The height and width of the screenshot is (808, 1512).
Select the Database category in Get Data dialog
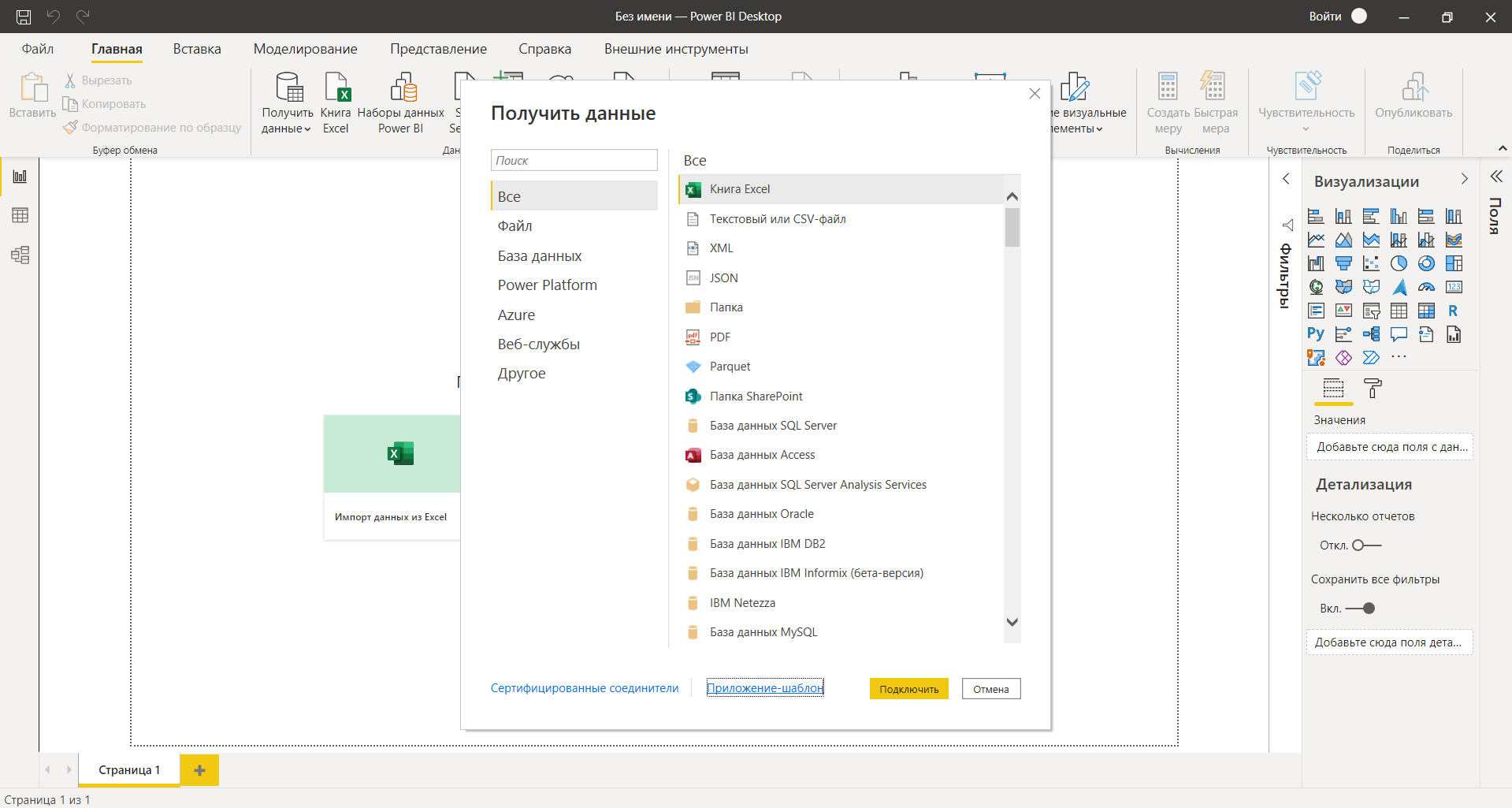click(x=574, y=255)
